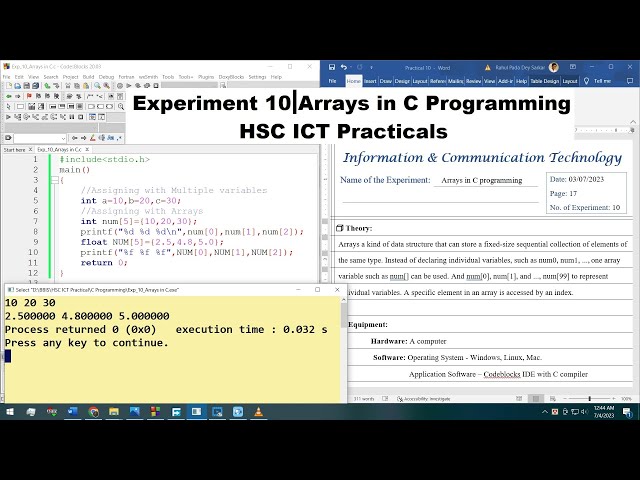The image size is (640, 480).
Task: Click Word comments speech bubble icon
Action: [630, 81]
